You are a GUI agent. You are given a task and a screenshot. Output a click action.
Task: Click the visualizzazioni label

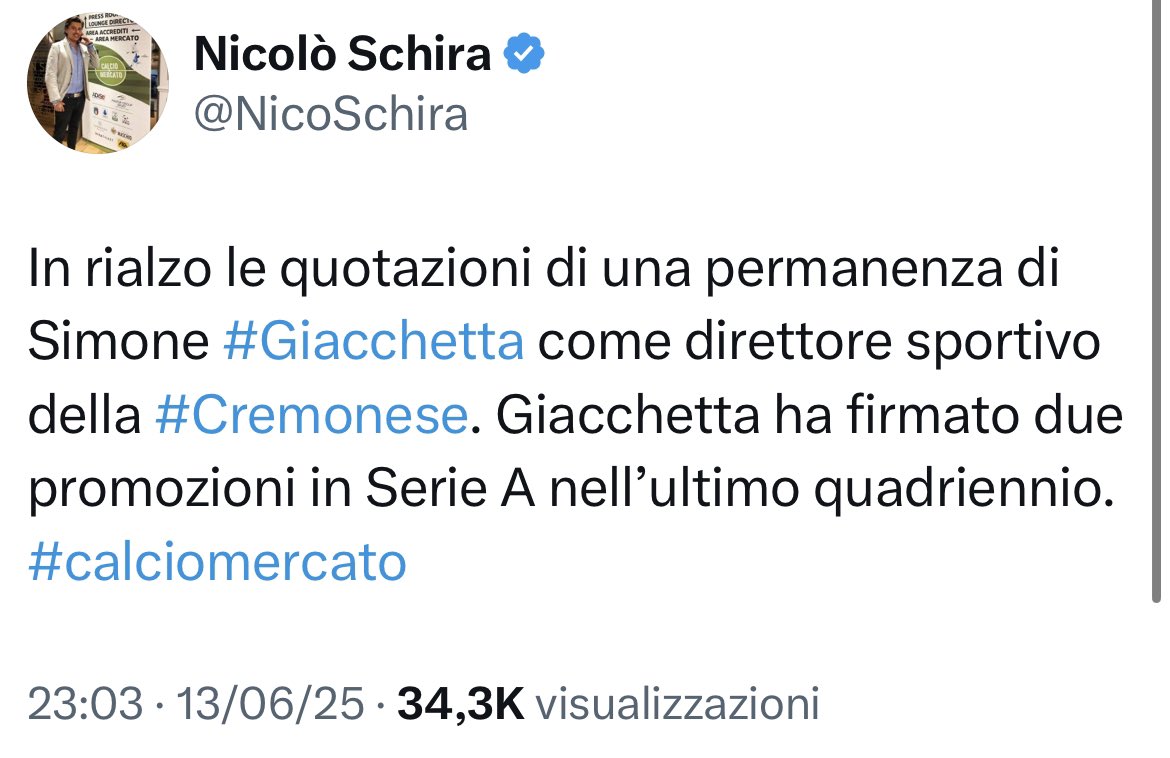[x=678, y=704]
